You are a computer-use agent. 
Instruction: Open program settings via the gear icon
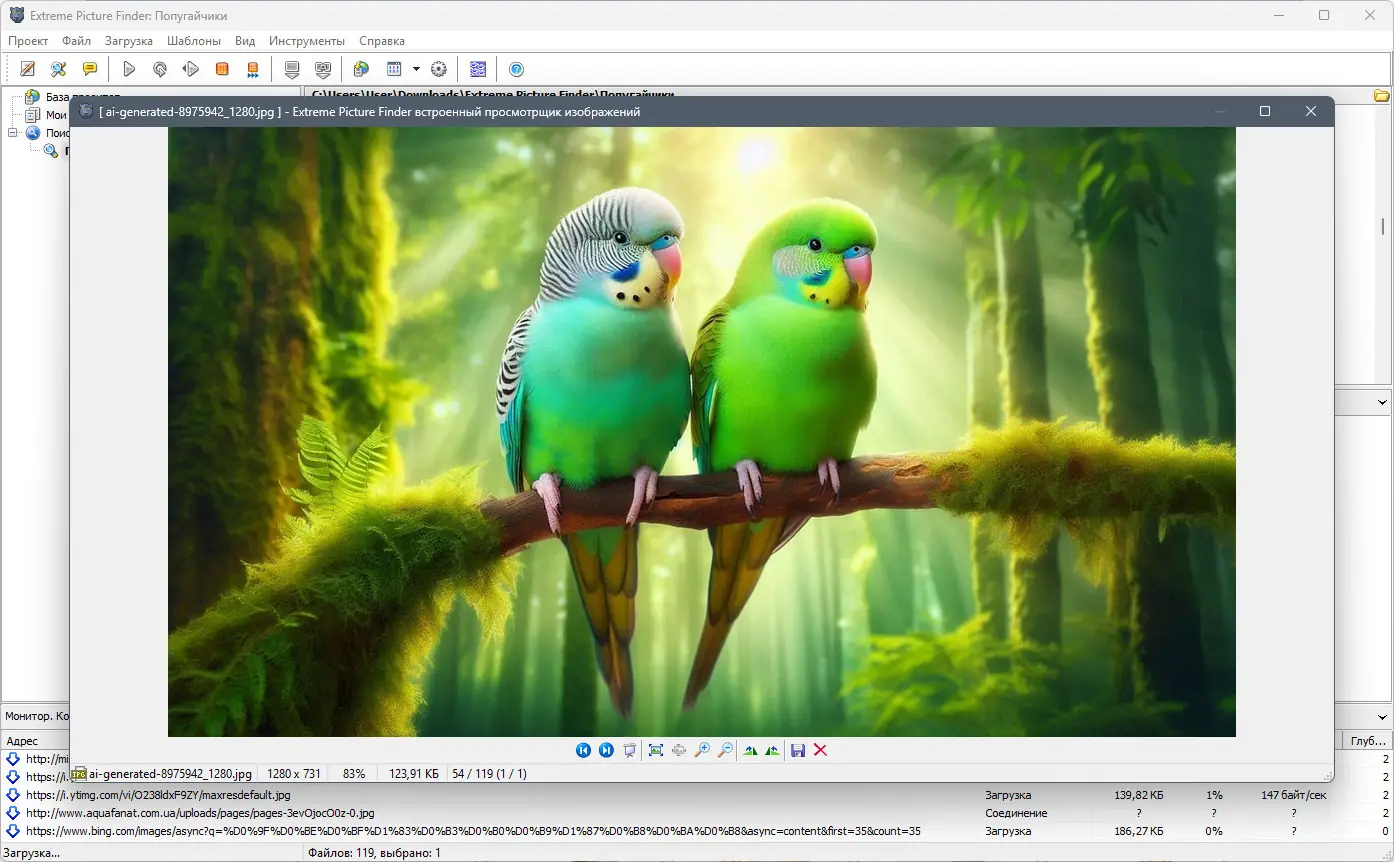[438, 69]
